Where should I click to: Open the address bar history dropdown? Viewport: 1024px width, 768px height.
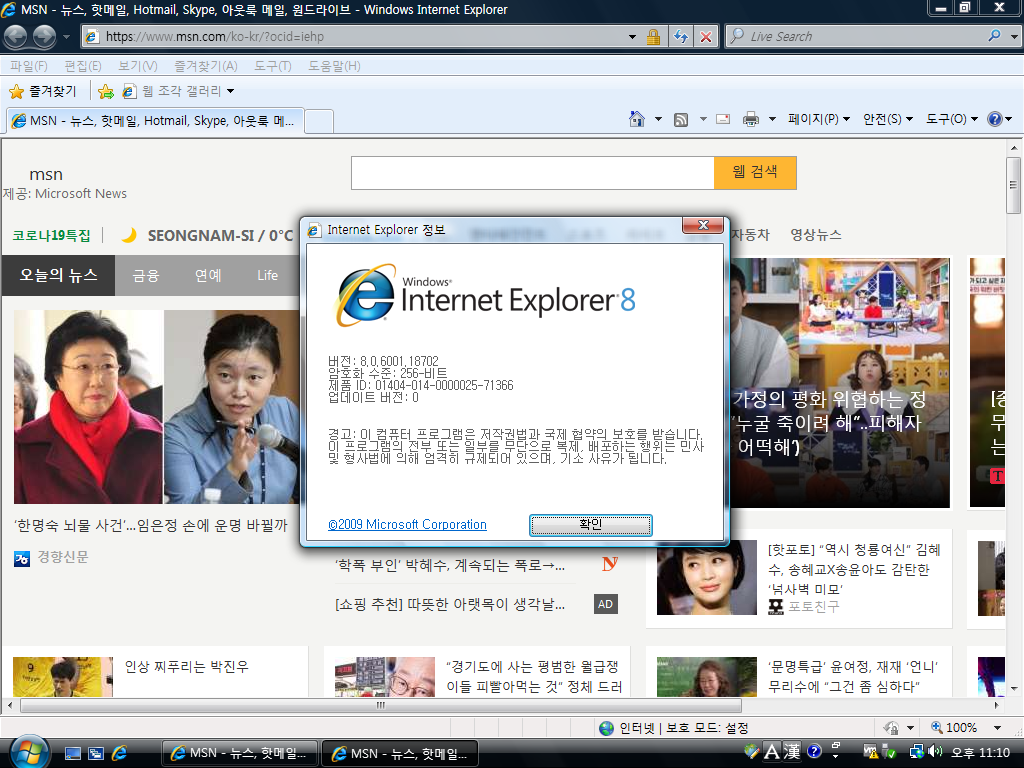(632, 37)
